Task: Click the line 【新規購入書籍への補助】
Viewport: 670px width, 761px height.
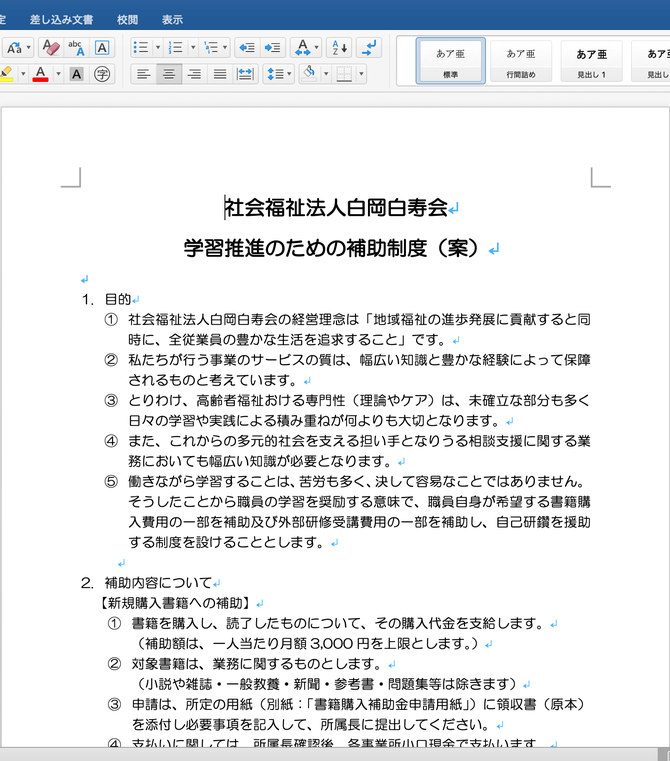Action: coord(175,603)
